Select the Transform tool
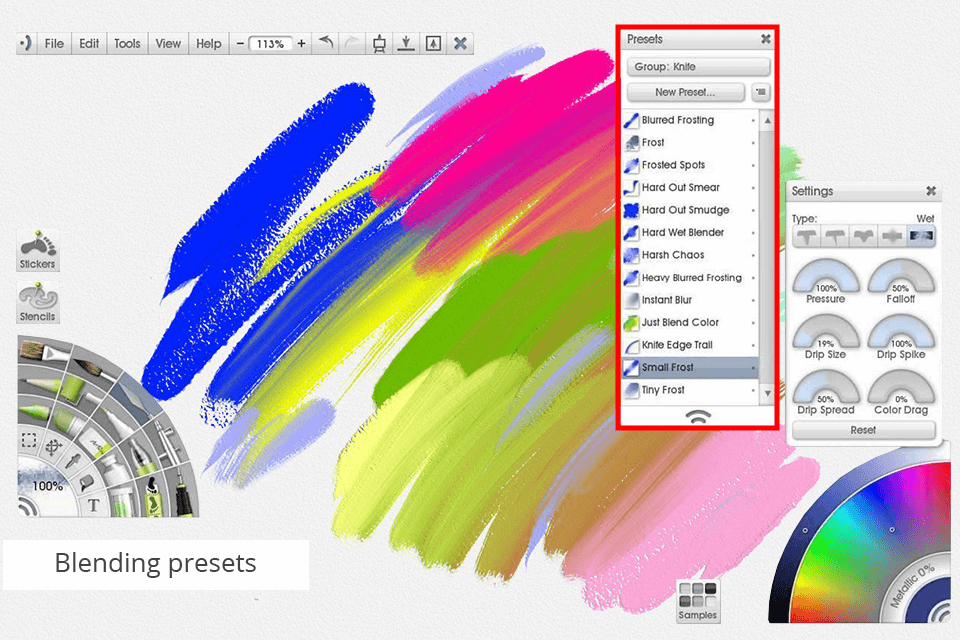 [54, 446]
